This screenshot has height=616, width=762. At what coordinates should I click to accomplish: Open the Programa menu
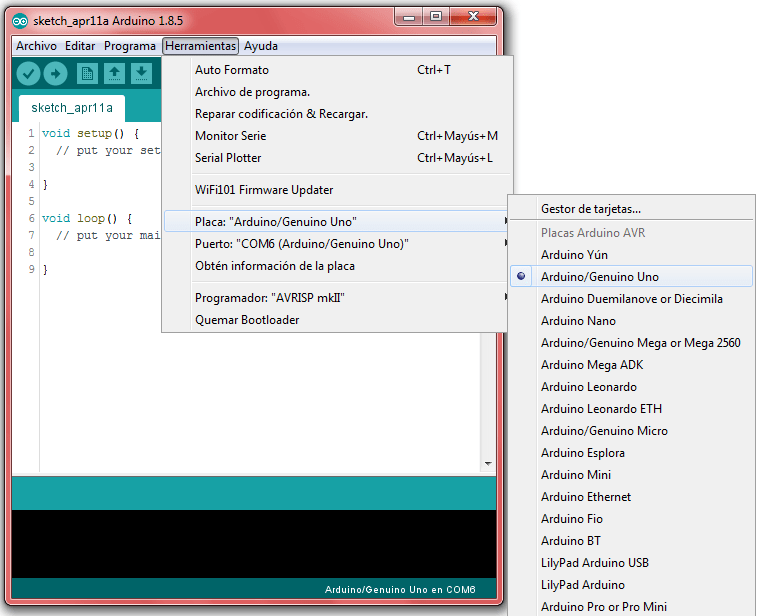130,46
